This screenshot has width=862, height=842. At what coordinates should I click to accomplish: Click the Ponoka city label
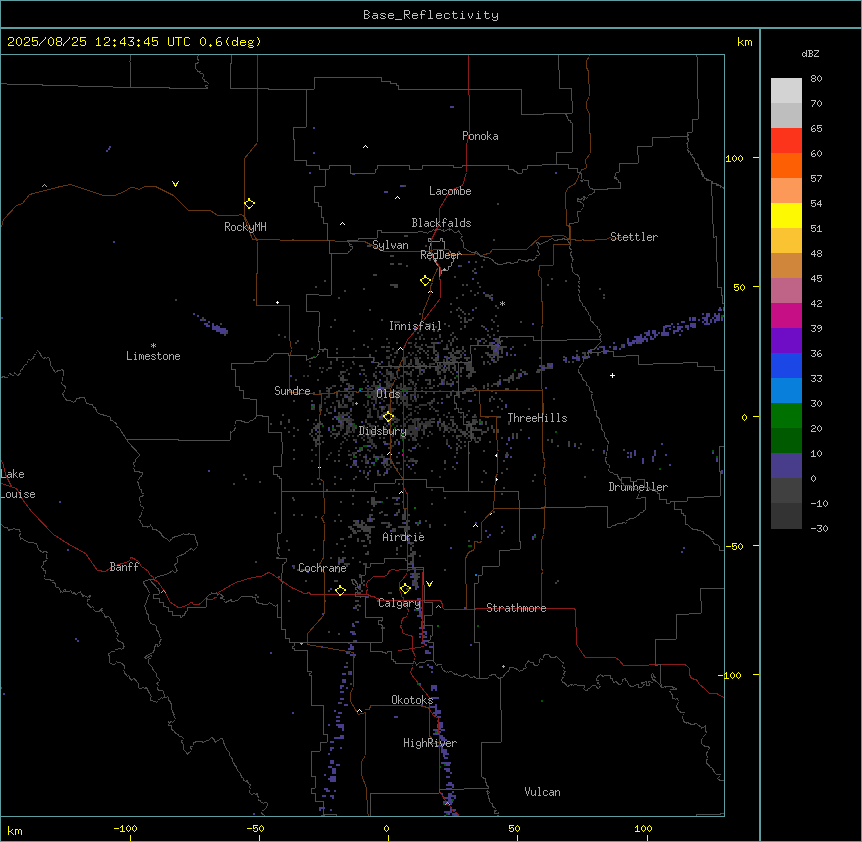480,136
